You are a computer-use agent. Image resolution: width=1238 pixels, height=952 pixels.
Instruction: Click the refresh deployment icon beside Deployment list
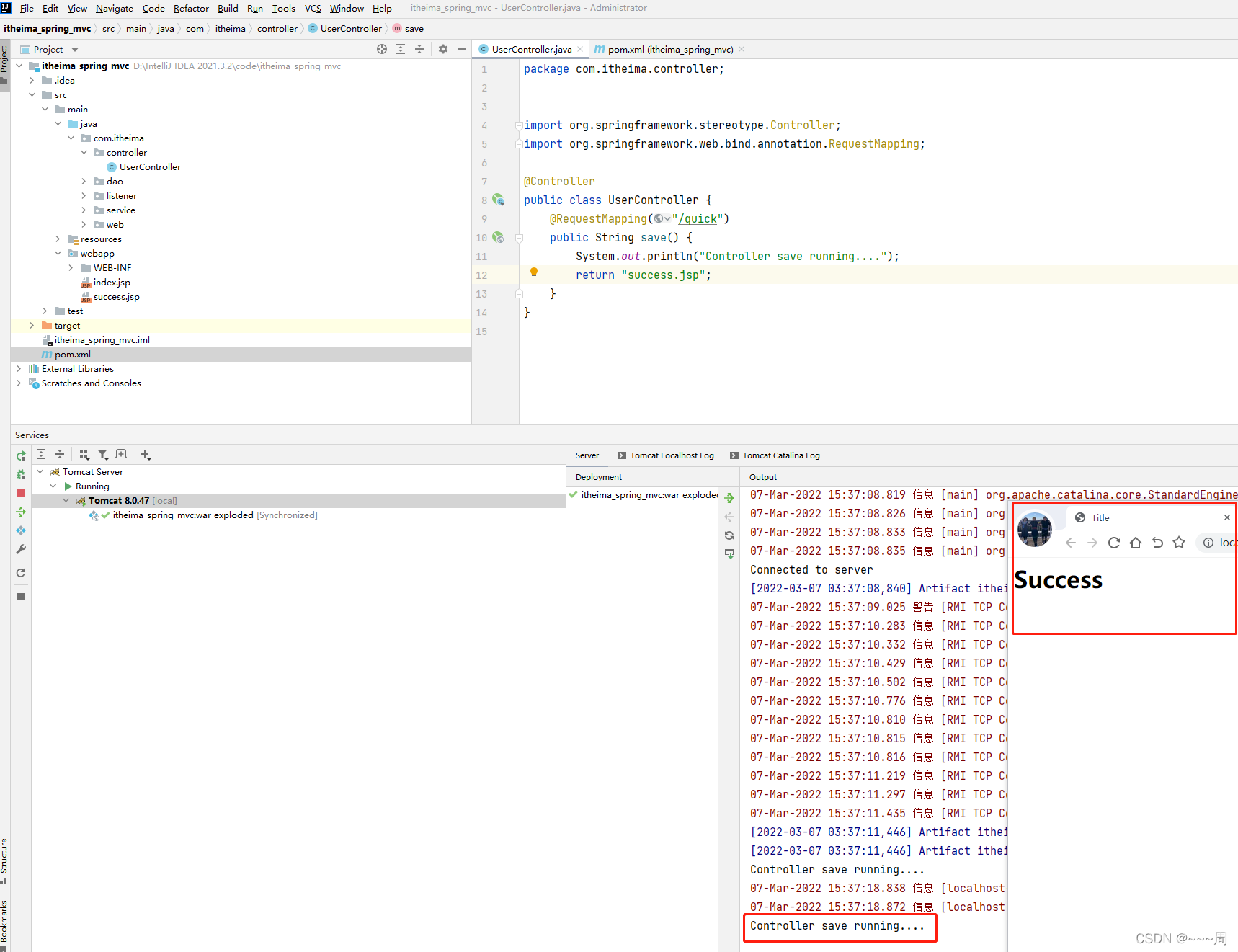[x=729, y=535]
